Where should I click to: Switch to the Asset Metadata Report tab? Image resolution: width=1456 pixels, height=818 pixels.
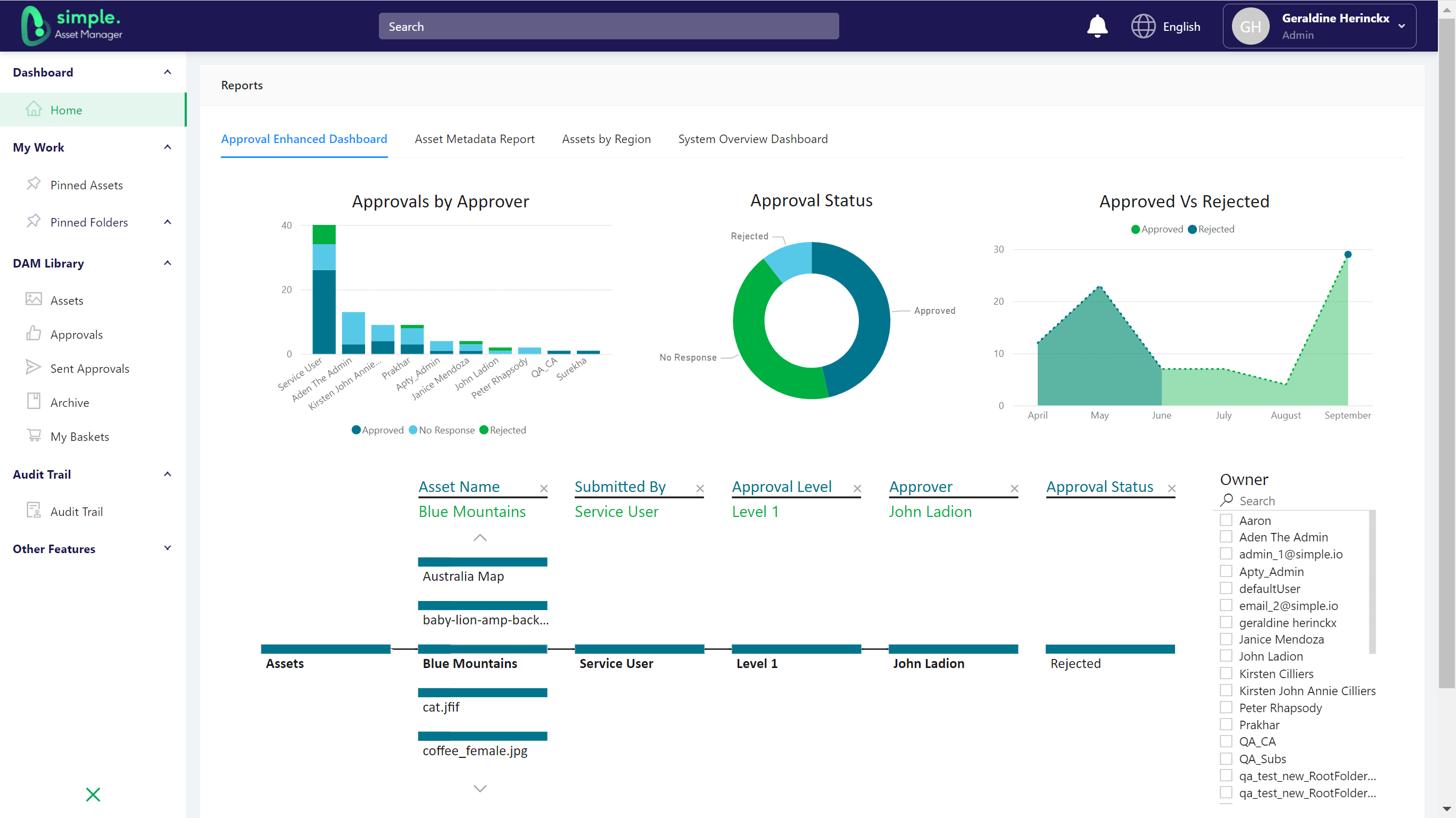(x=475, y=139)
